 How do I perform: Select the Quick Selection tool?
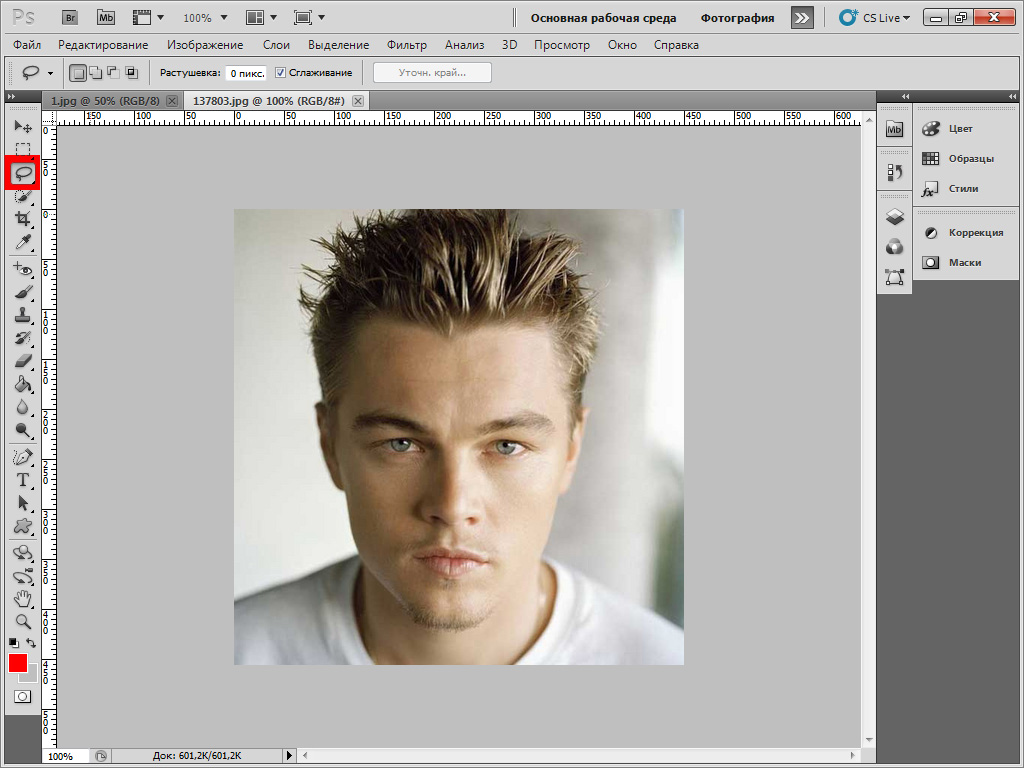tap(23, 196)
